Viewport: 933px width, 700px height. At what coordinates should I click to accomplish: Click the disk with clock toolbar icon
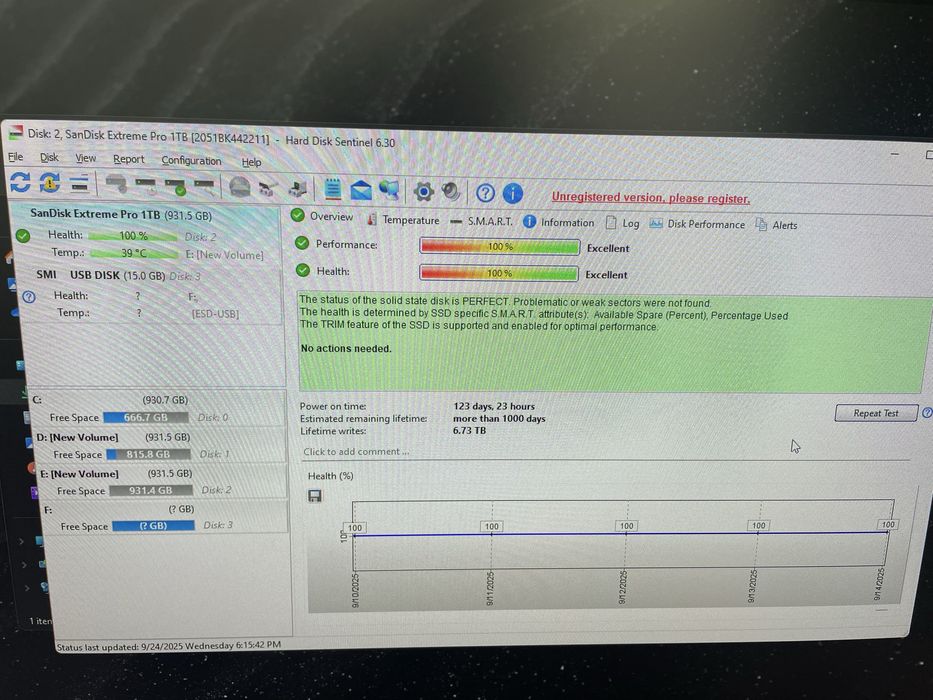click(145, 186)
